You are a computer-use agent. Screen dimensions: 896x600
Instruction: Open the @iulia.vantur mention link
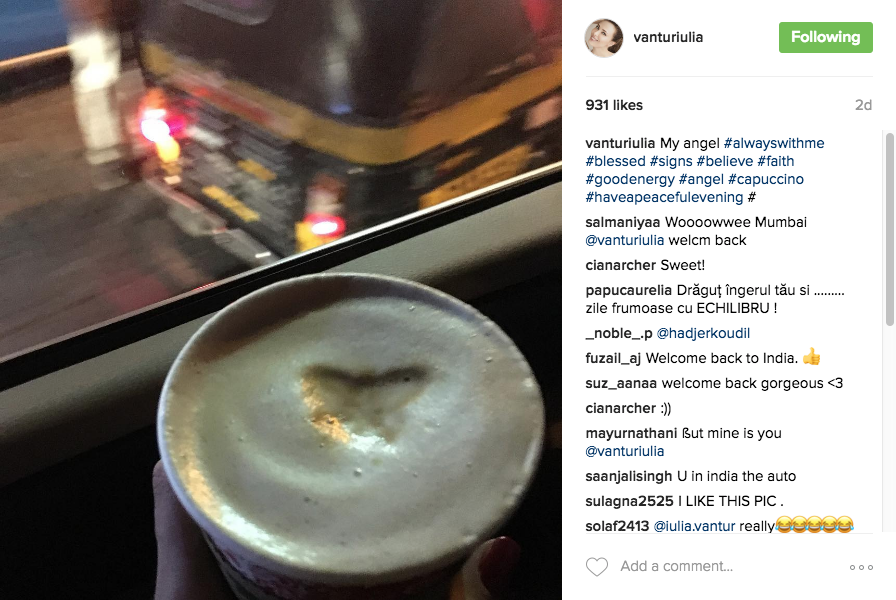pyautogui.click(x=694, y=526)
